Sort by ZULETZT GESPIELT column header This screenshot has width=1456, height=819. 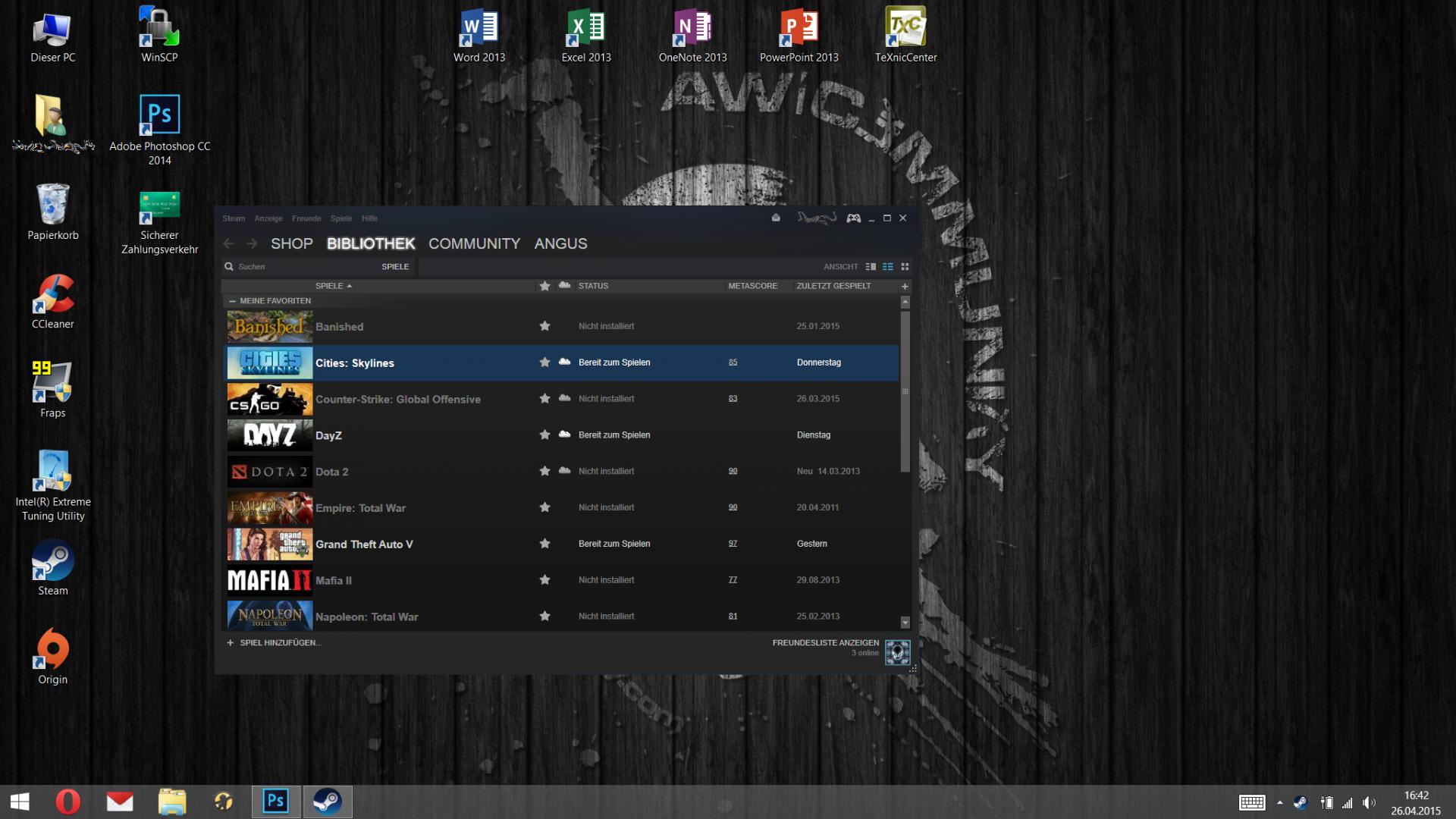click(x=833, y=286)
